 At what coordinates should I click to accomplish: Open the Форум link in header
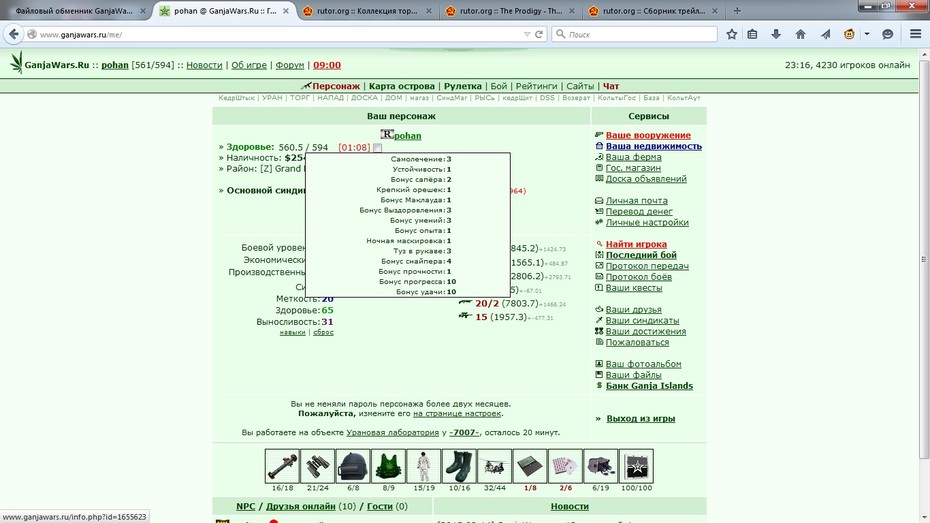tap(289, 65)
